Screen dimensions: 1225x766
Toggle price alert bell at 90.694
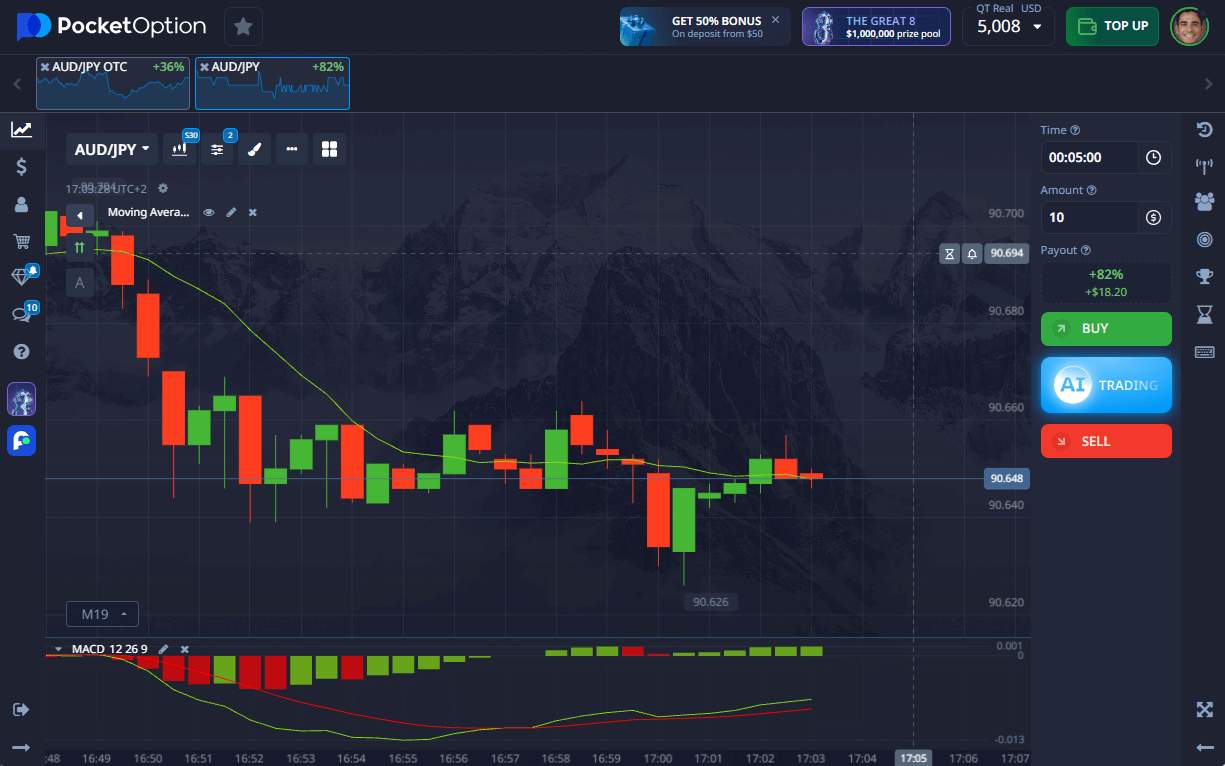[971, 254]
